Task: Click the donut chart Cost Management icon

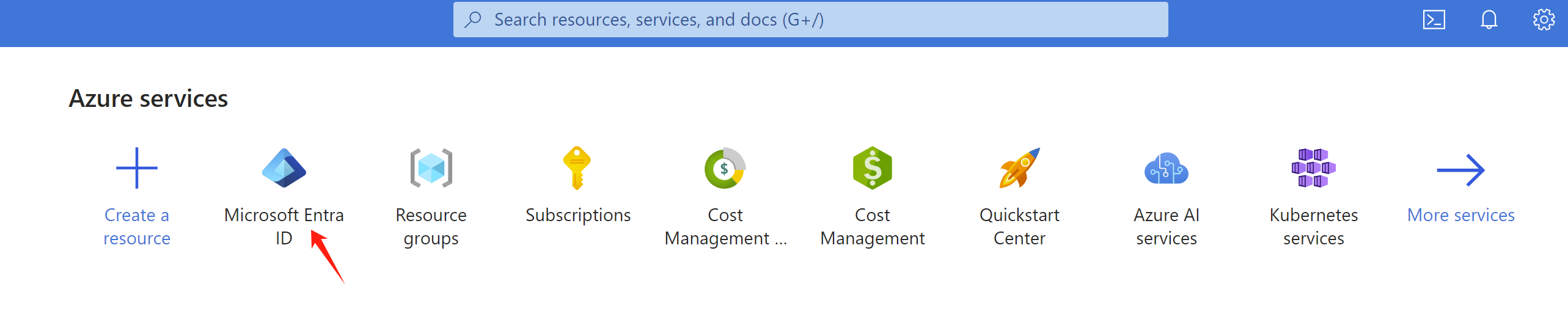Action: tap(725, 168)
